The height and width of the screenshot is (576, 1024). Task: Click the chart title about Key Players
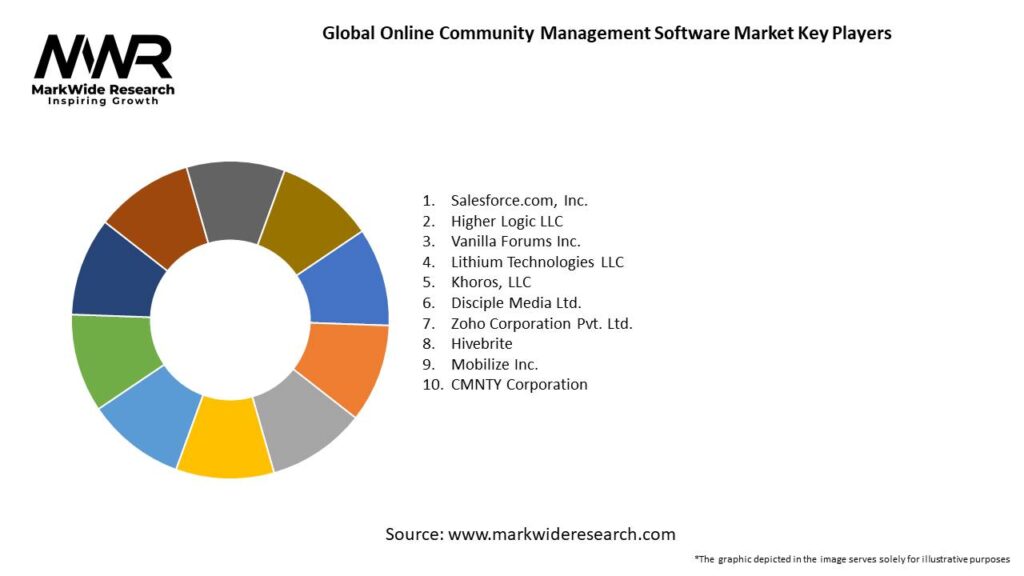coord(607,33)
